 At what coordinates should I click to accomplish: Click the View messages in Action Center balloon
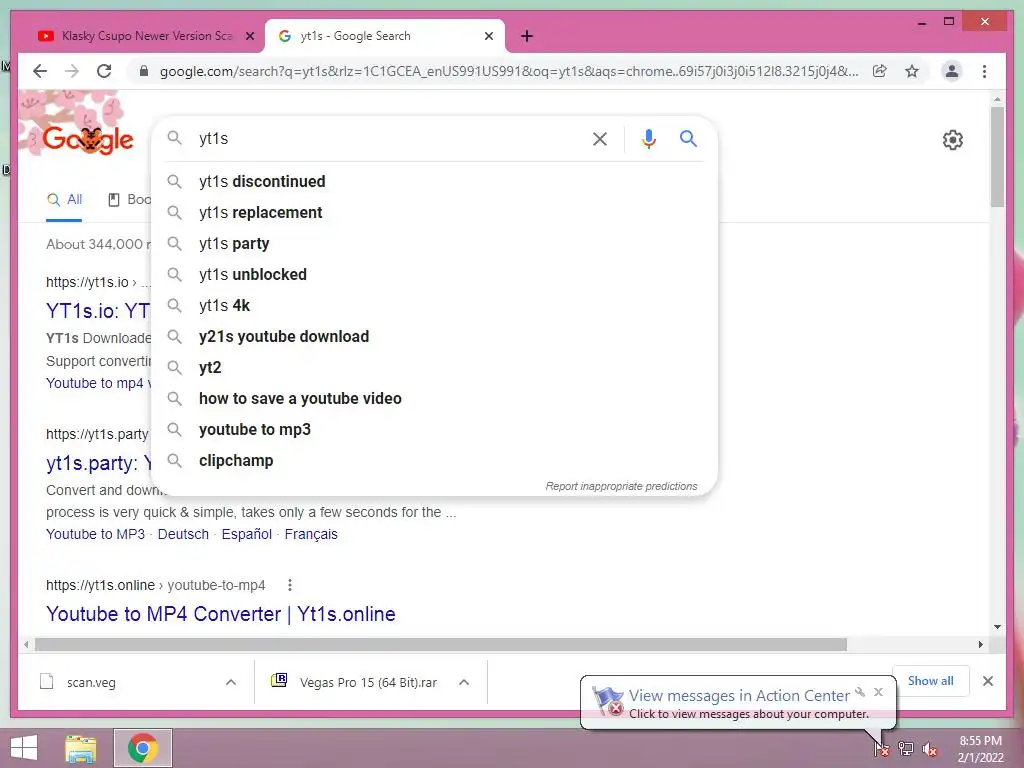coord(739,703)
